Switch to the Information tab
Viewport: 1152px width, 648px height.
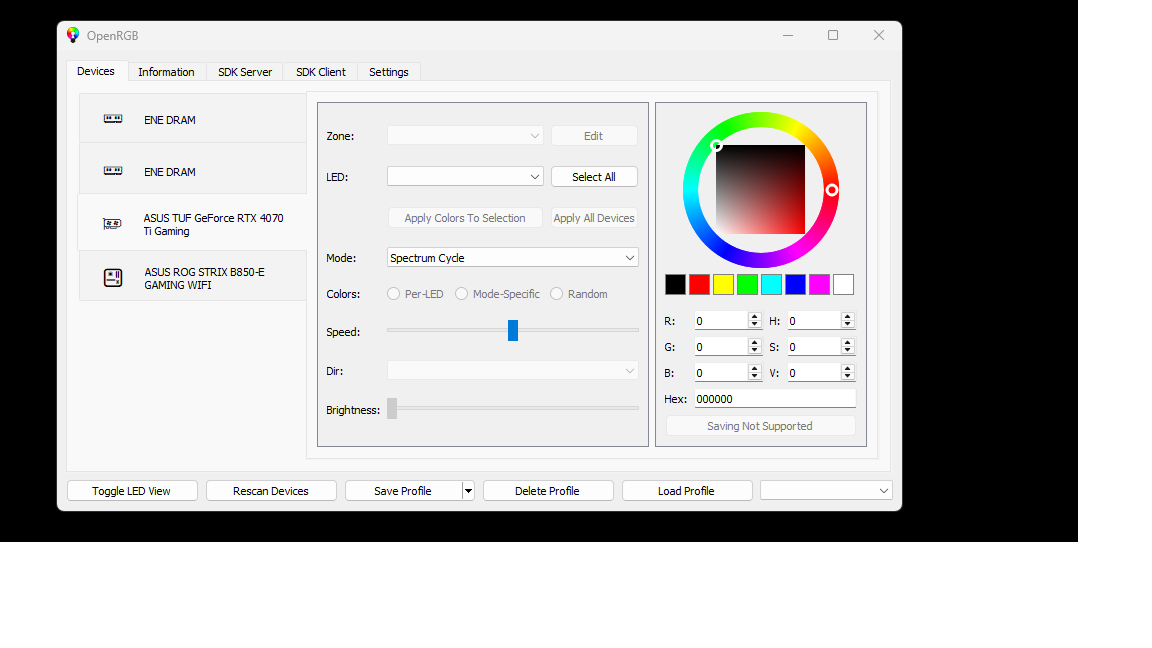click(166, 72)
